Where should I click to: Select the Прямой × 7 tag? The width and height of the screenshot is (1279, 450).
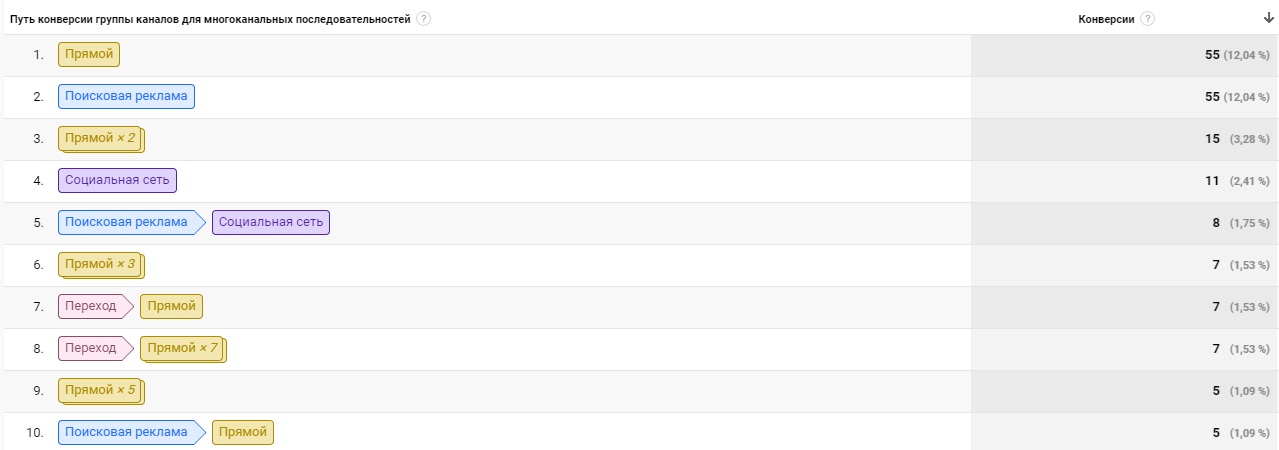coord(184,348)
